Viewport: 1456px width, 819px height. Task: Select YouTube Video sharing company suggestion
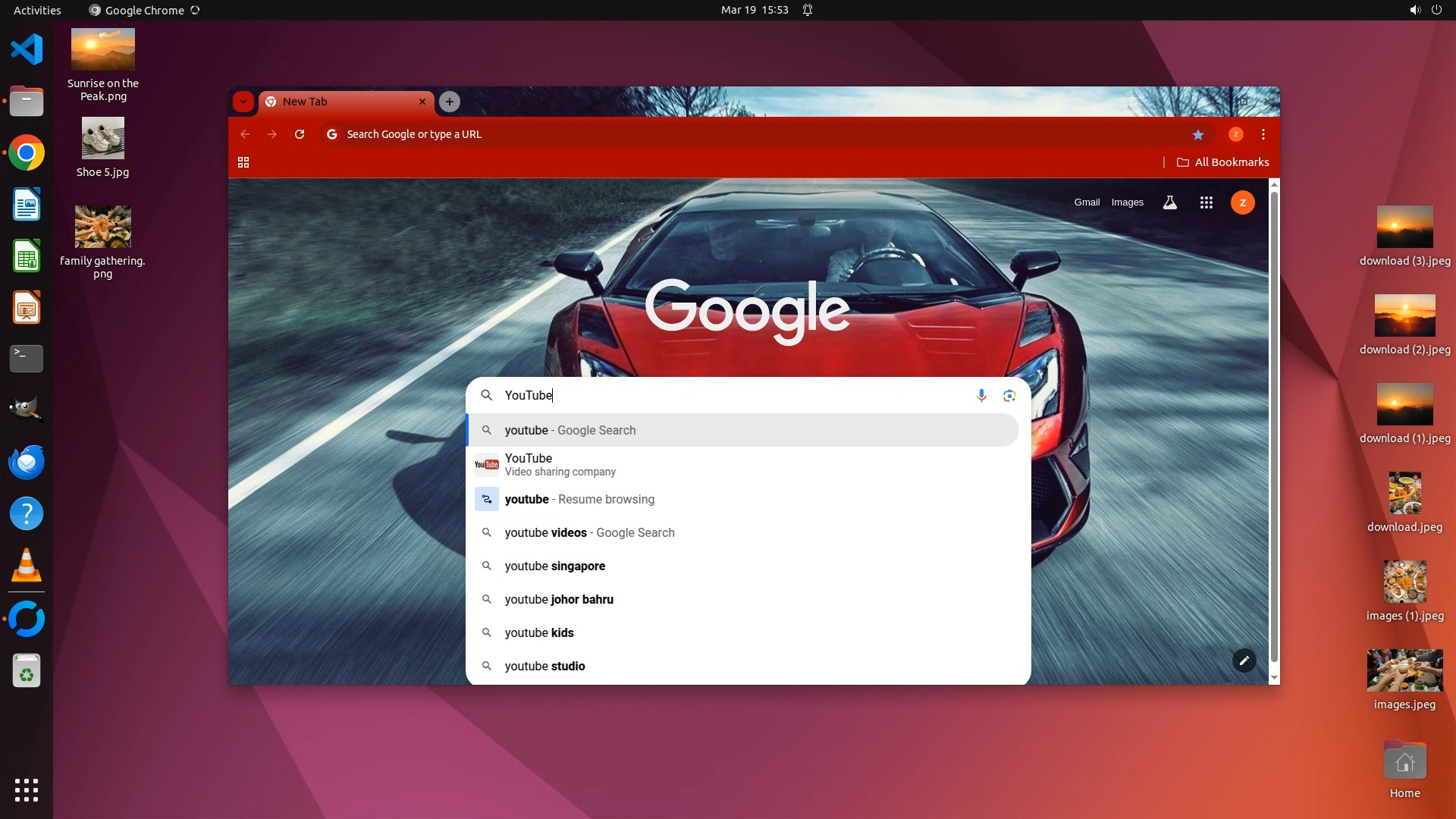click(x=560, y=464)
